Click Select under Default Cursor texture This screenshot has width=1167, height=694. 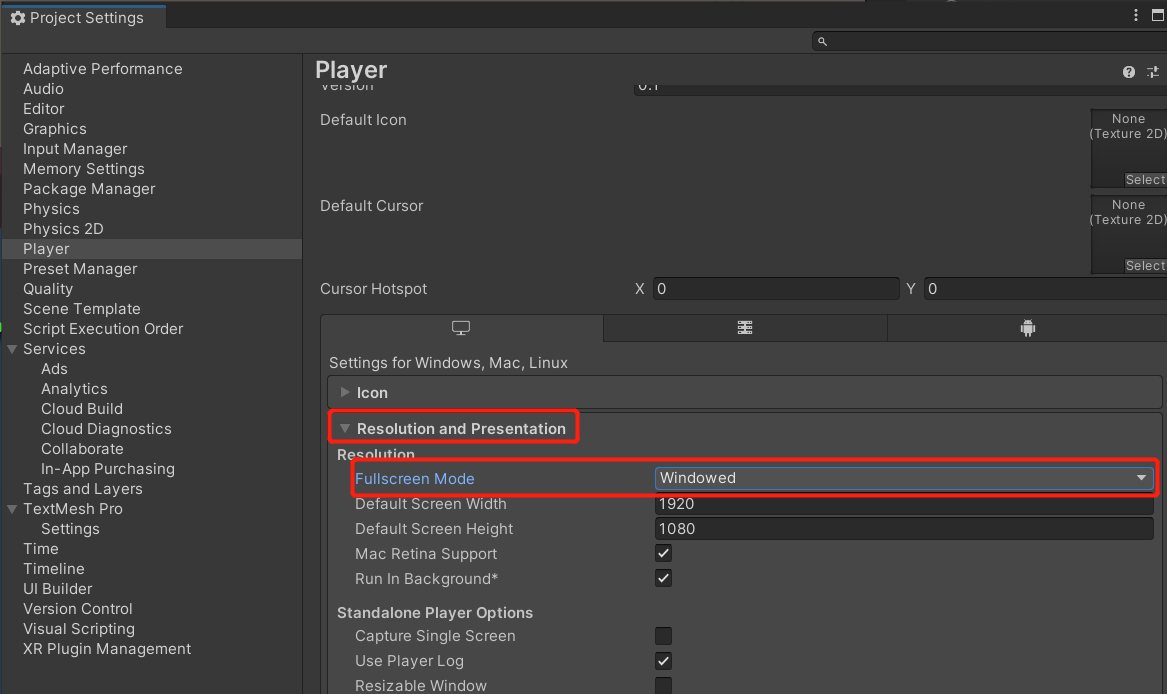coord(1145,266)
